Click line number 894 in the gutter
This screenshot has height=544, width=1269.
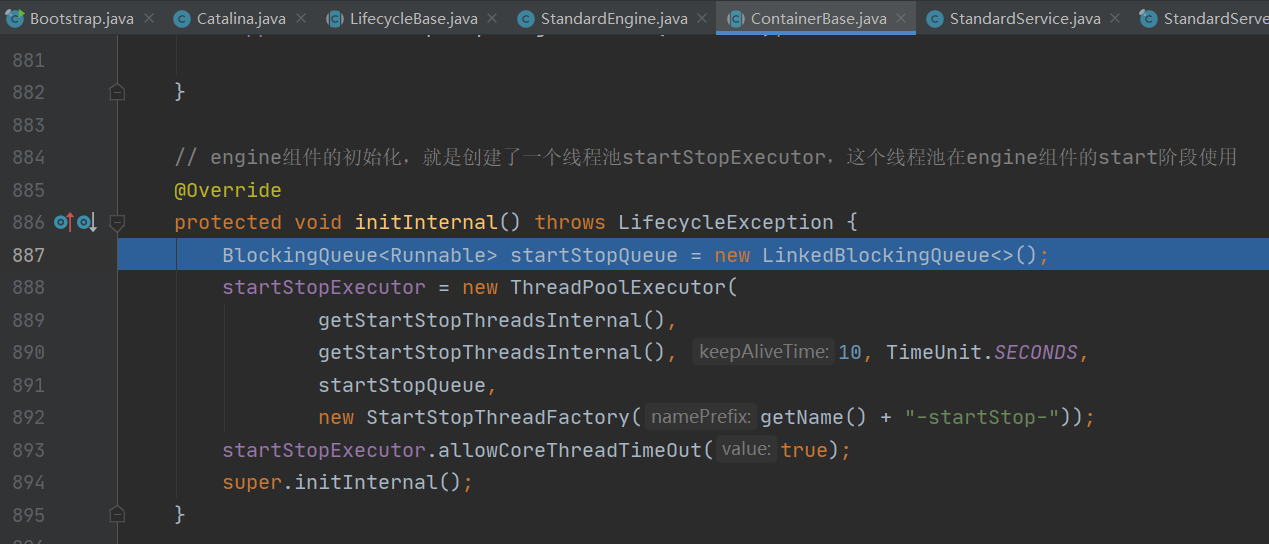click(28, 482)
